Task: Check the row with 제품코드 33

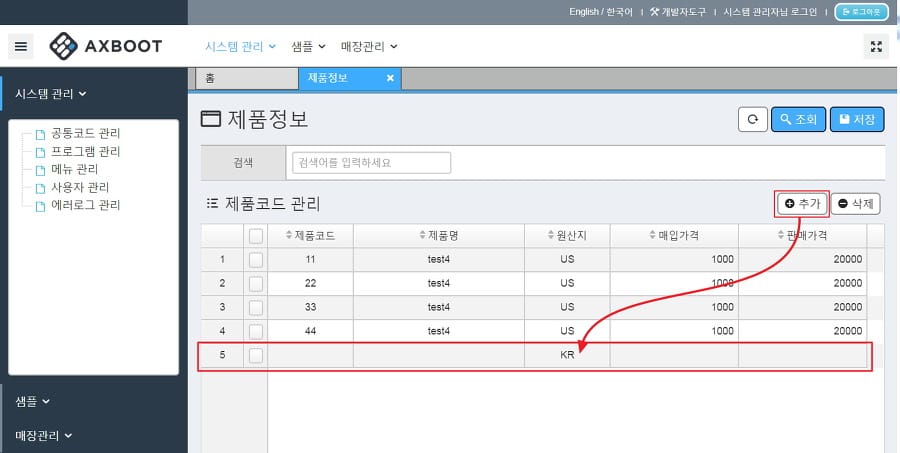Action: [x=256, y=307]
